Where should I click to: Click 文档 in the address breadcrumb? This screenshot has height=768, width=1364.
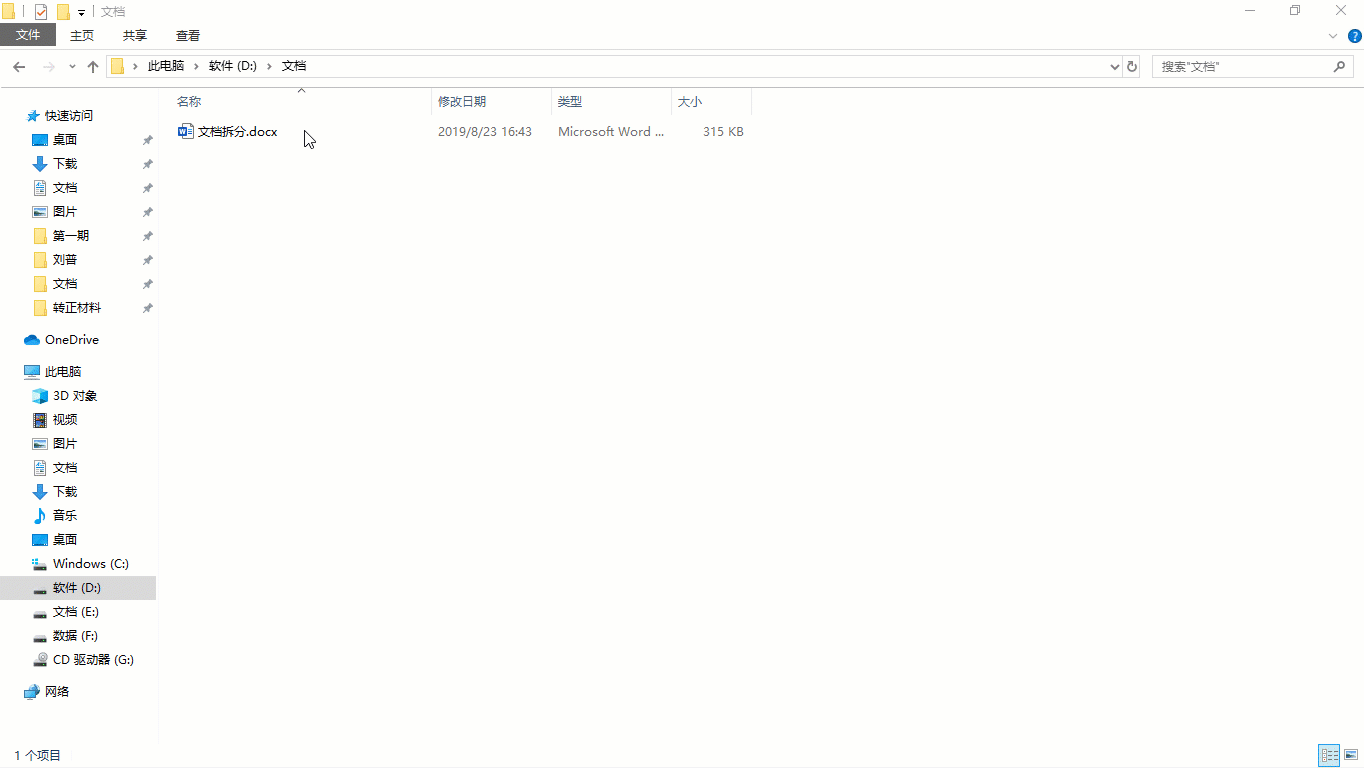tap(294, 66)
